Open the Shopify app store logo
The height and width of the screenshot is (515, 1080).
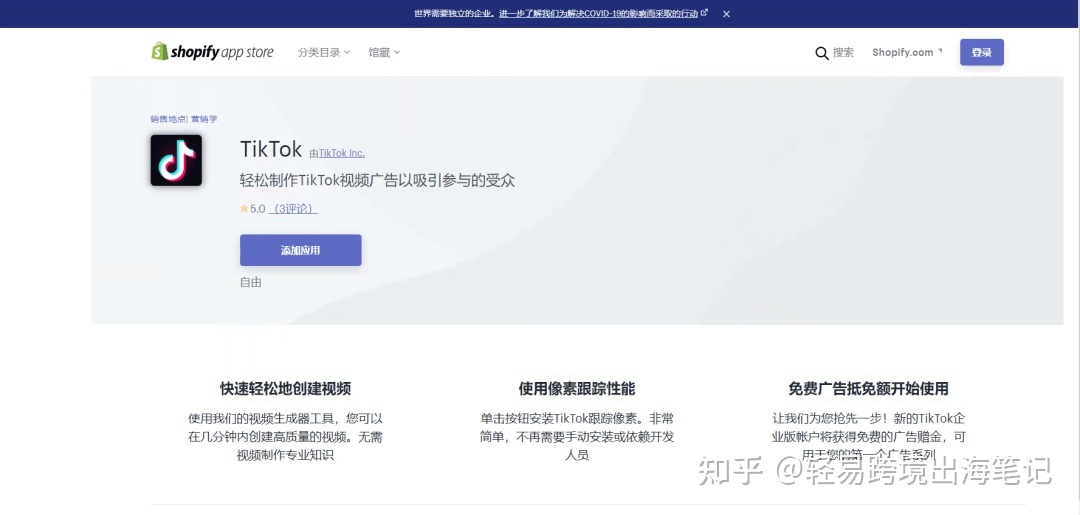[212, 52]
